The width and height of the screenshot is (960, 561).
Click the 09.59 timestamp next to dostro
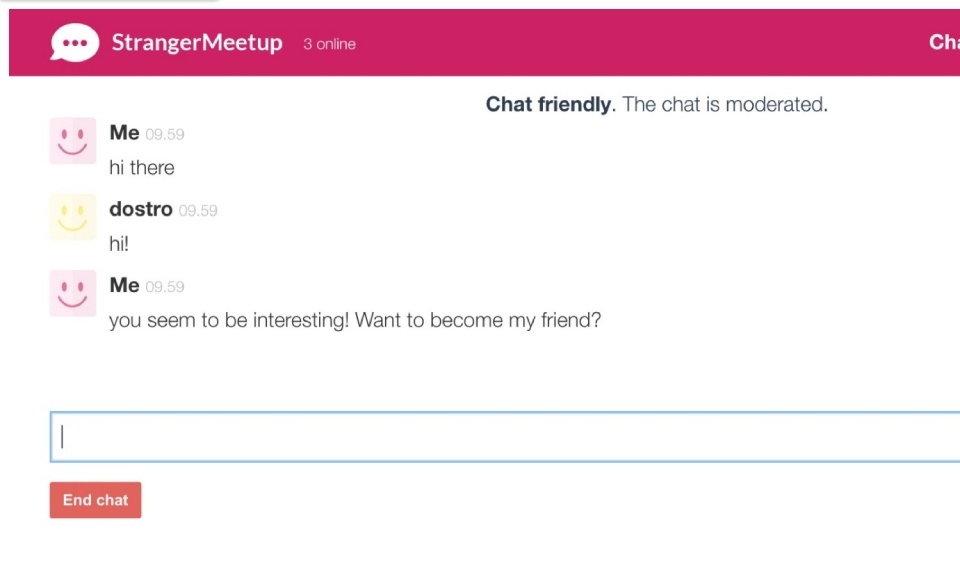coord(198,211)
